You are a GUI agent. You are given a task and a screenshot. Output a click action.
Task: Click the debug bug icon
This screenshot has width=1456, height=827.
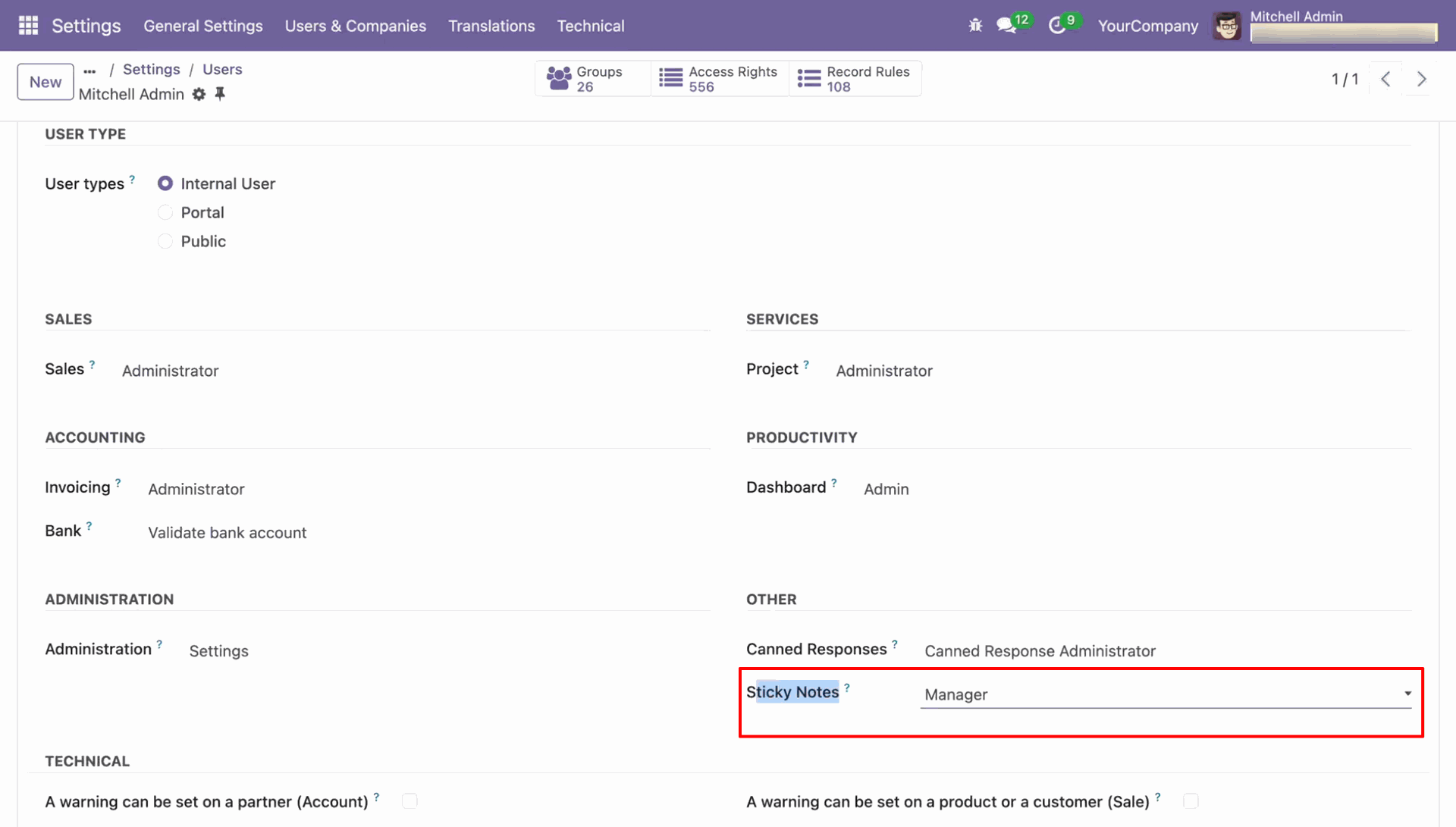(975, 26)
